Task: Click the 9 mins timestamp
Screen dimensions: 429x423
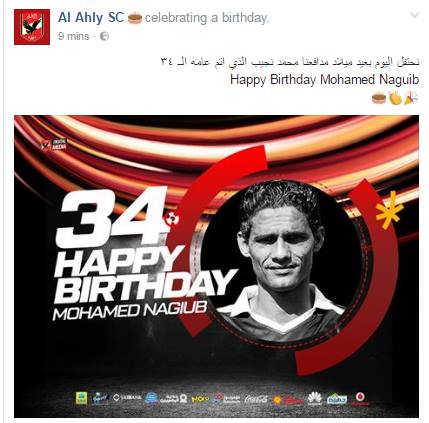Action: (x=73, y=36)
